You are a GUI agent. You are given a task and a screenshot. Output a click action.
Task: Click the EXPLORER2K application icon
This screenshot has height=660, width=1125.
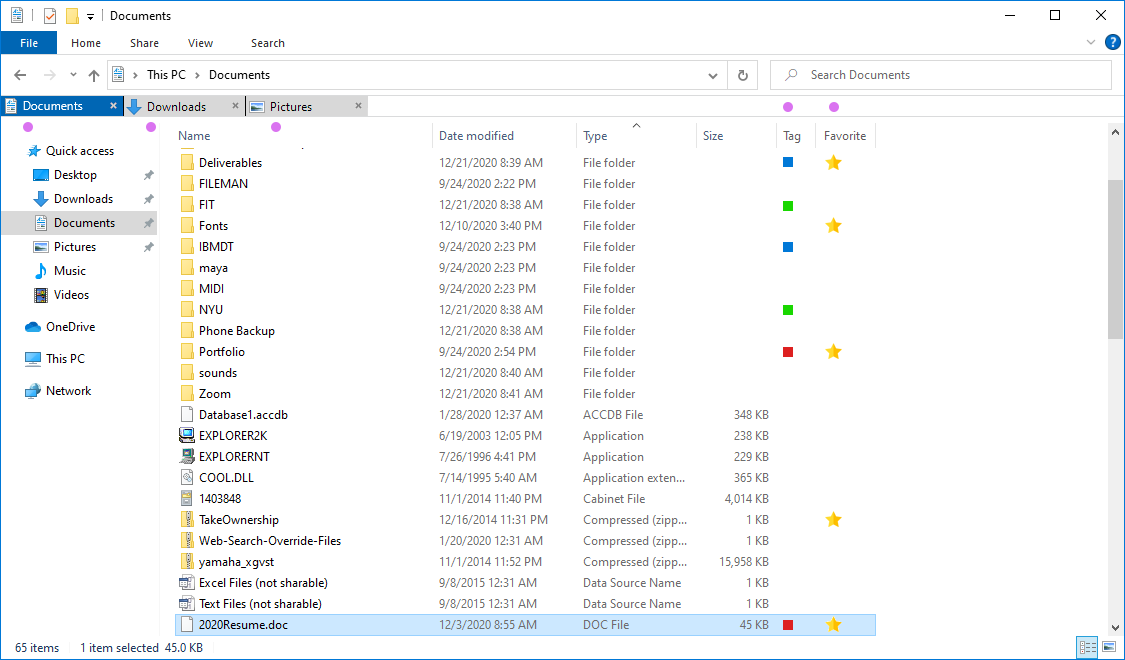click(x=186, y=436)
